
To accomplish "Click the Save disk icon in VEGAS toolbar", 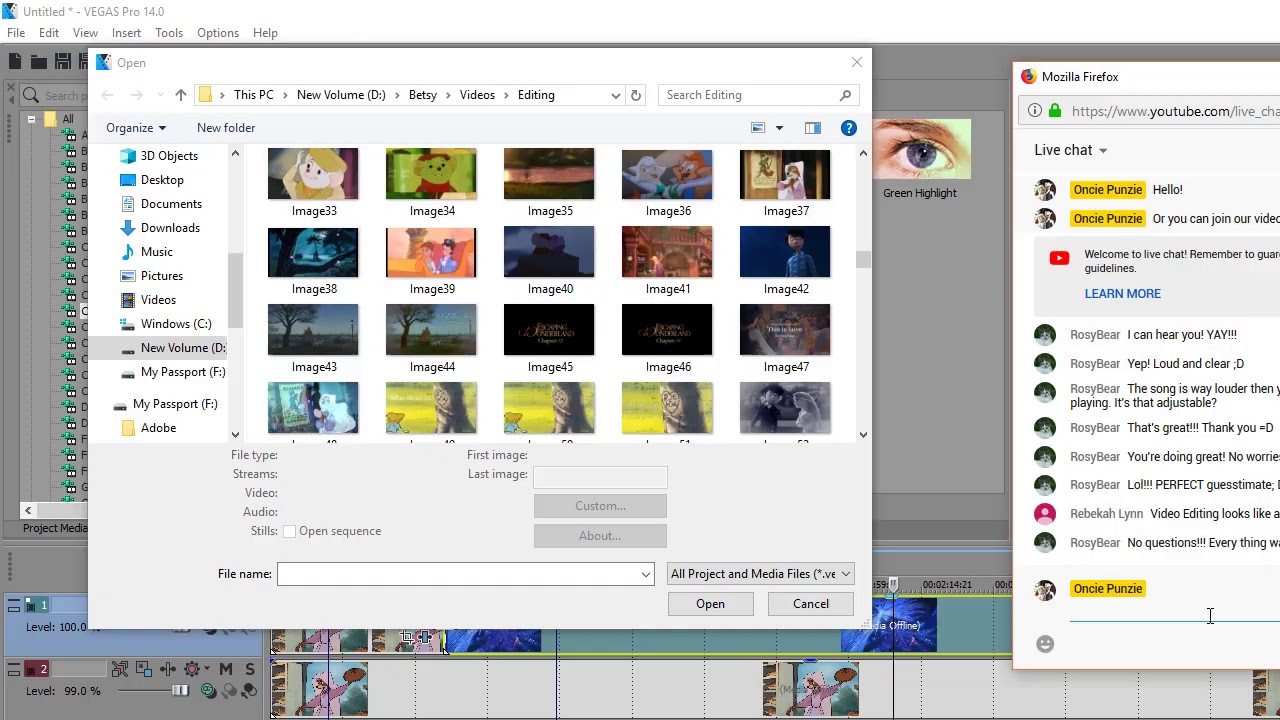I will pyautogui.click(x=62, y=62).
